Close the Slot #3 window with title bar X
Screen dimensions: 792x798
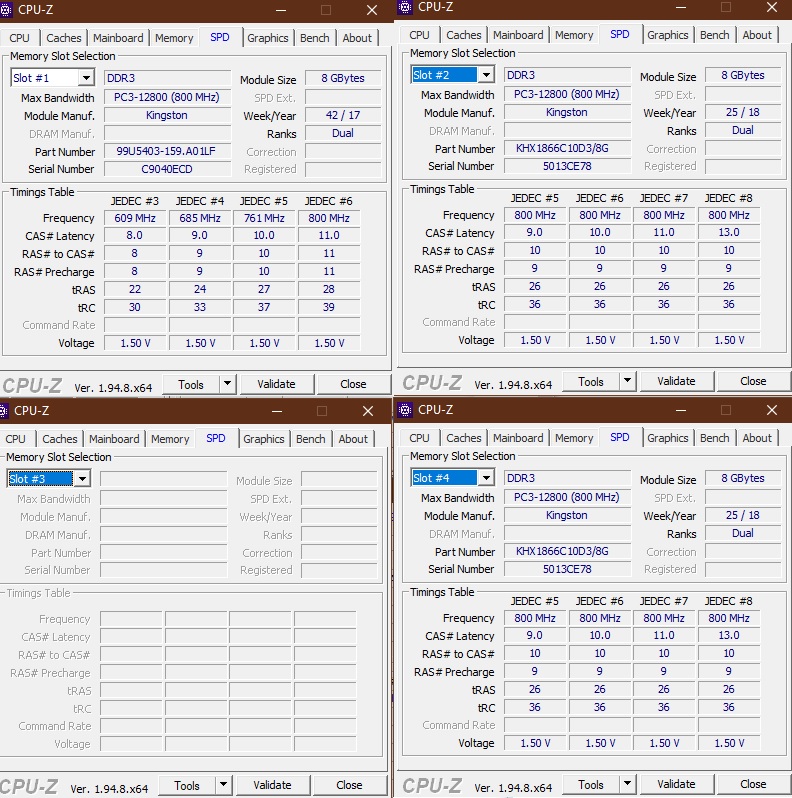pos(368,411)
